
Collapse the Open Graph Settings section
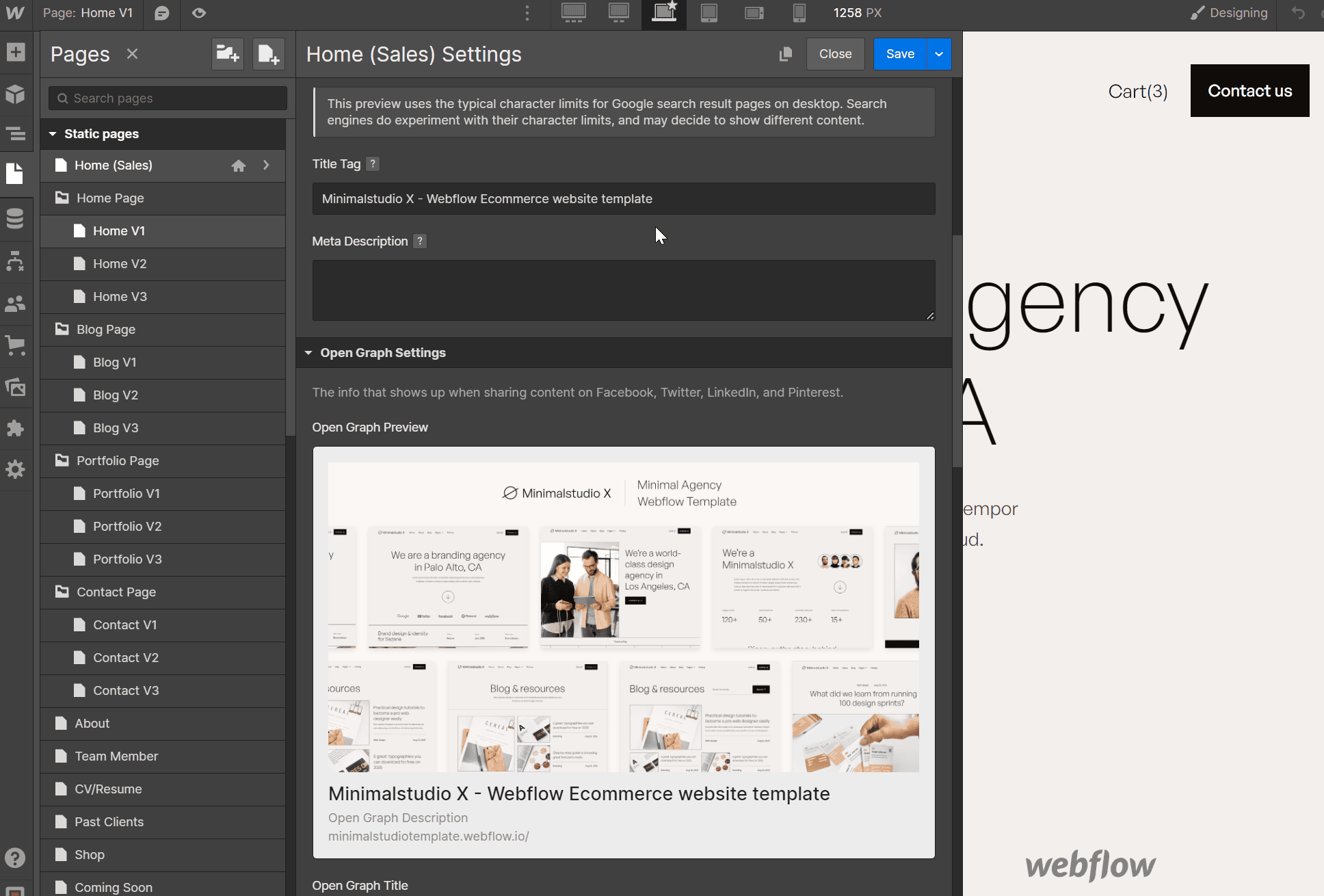[308, 352]
